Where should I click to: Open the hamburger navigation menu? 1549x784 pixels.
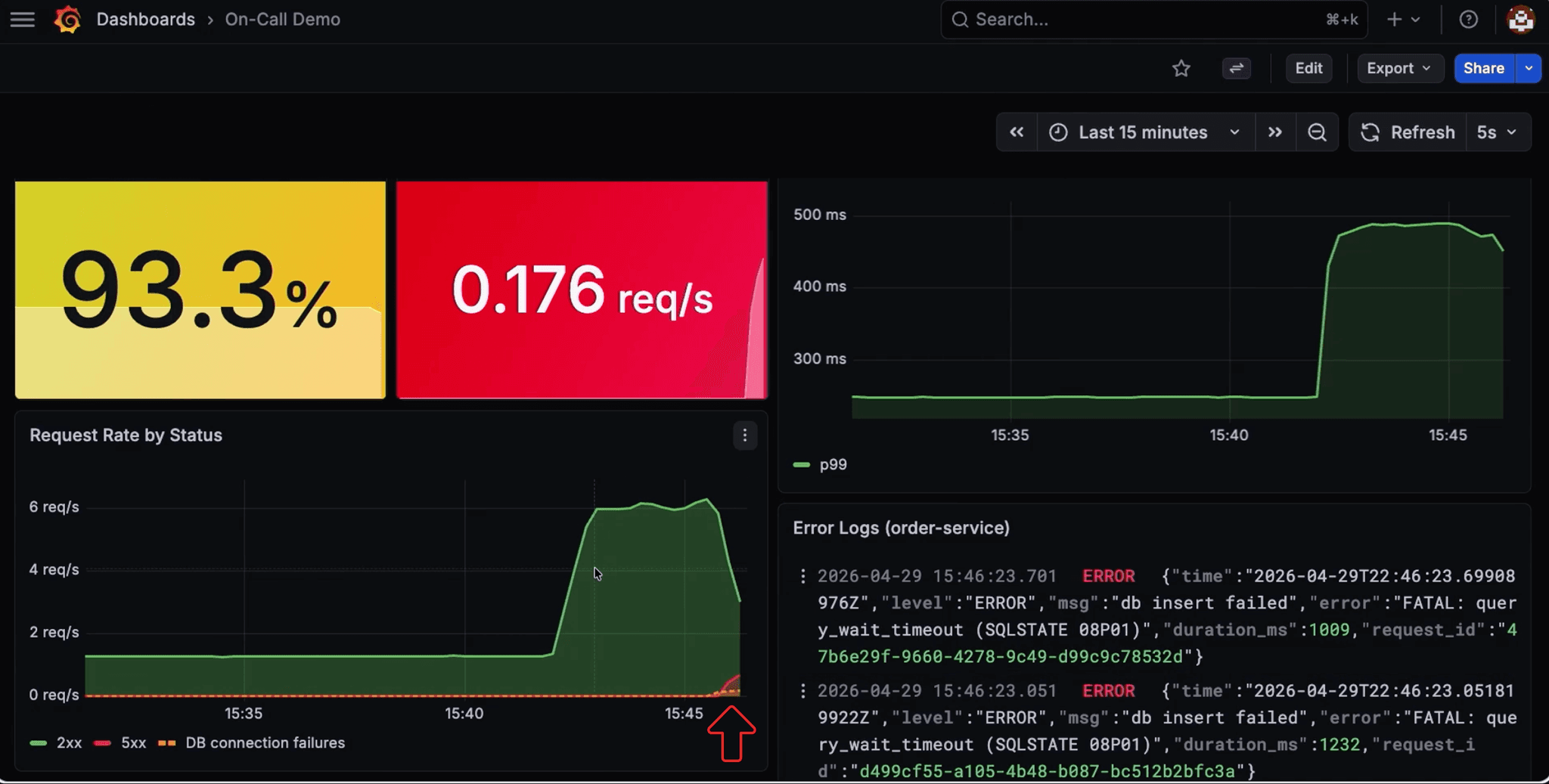[23, 20]
